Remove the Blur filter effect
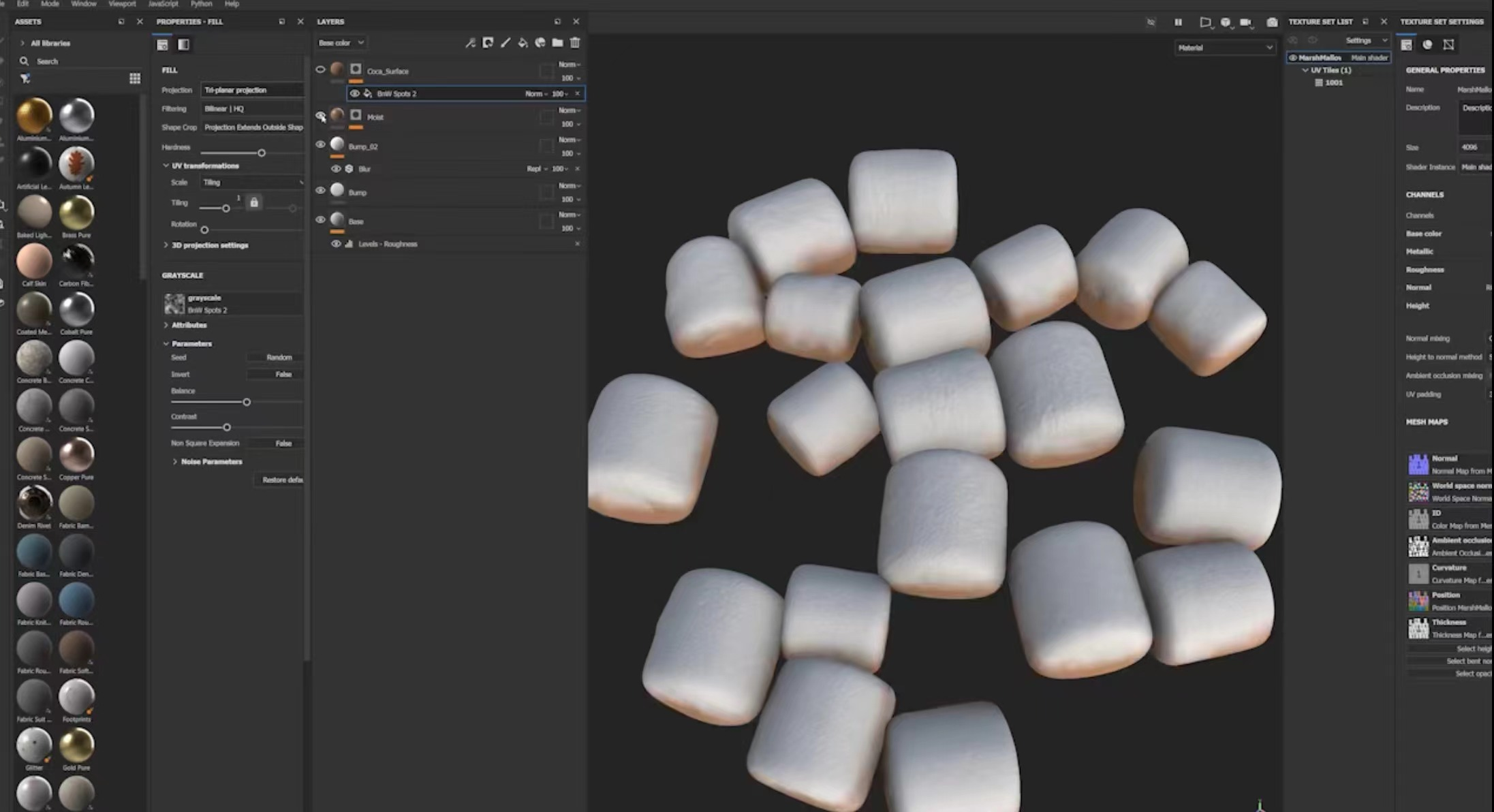Image resolution: width=1494 pixels, height=812 pixels. coord(577,169)
